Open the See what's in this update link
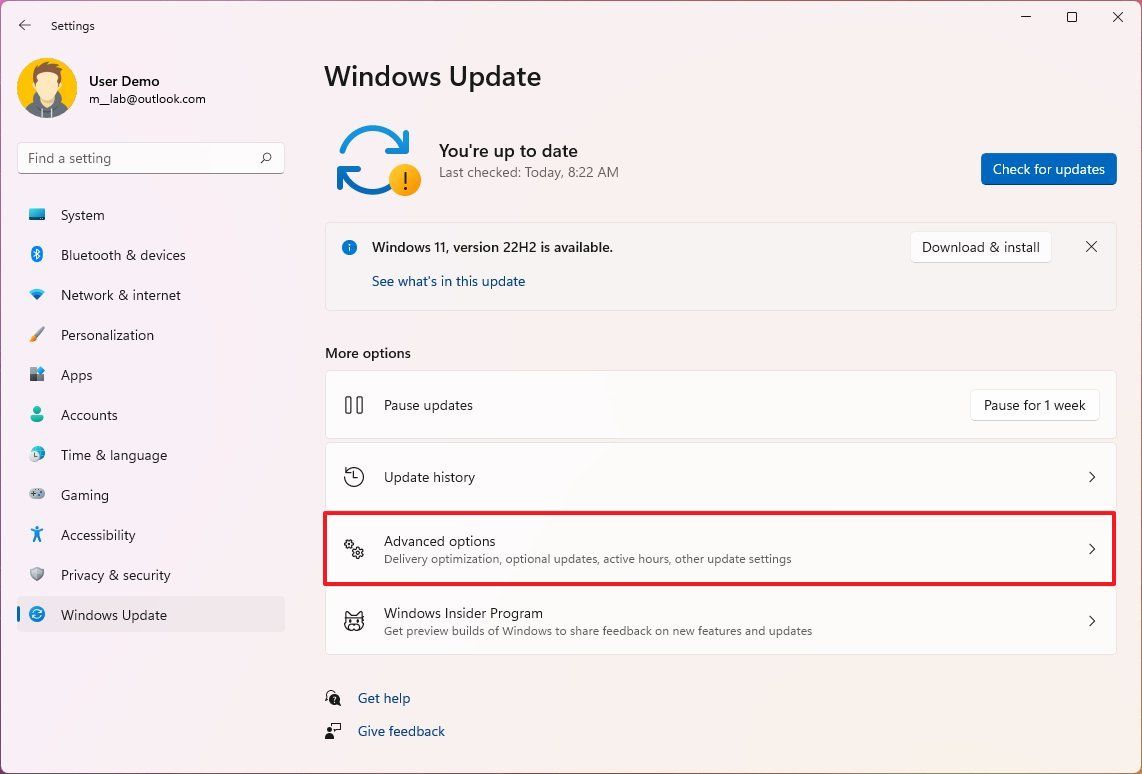 click(x=448, y=281)
